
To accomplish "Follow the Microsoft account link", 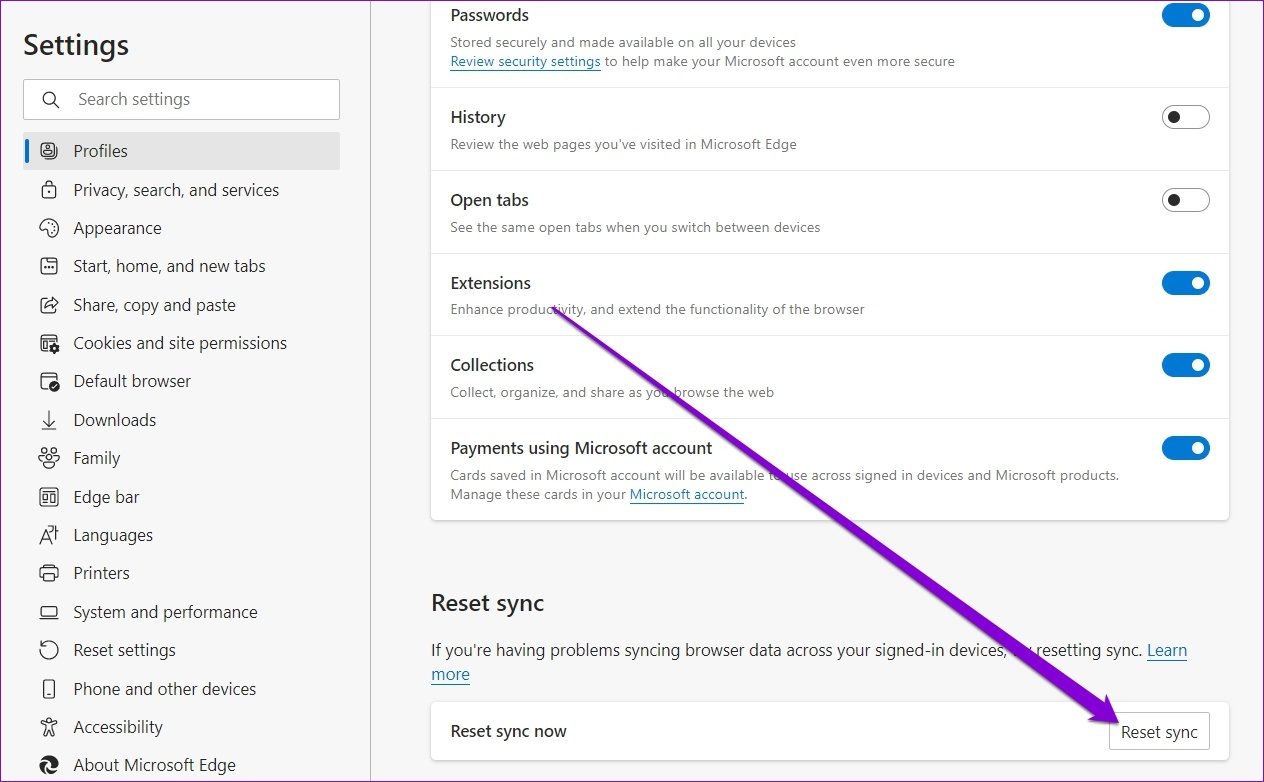I will point(687,494).
